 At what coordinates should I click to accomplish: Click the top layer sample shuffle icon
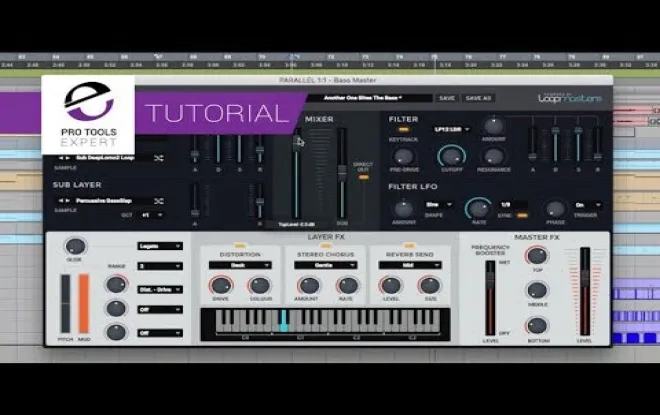tap(159, 158)
